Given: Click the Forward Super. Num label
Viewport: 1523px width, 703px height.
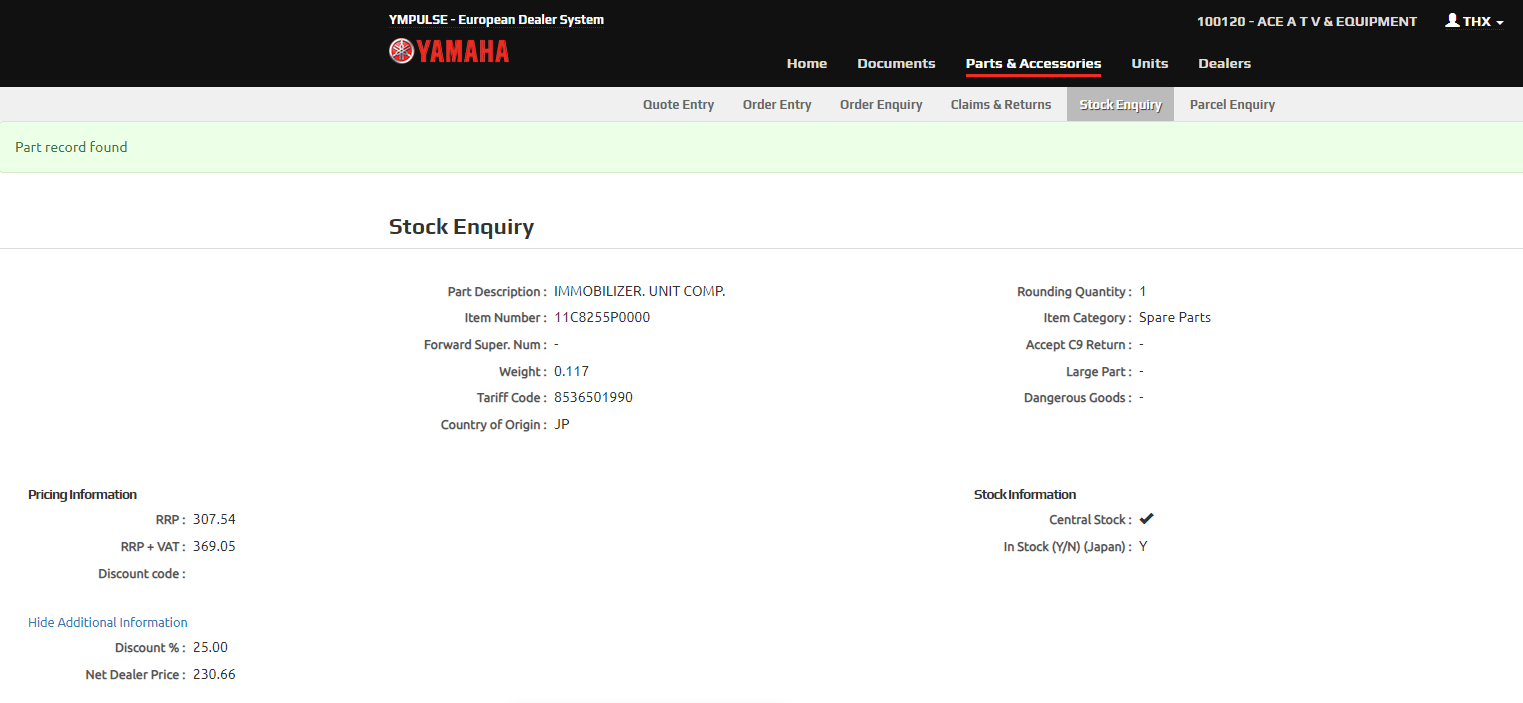Looking at the screenshot, I should click(485, 344).
